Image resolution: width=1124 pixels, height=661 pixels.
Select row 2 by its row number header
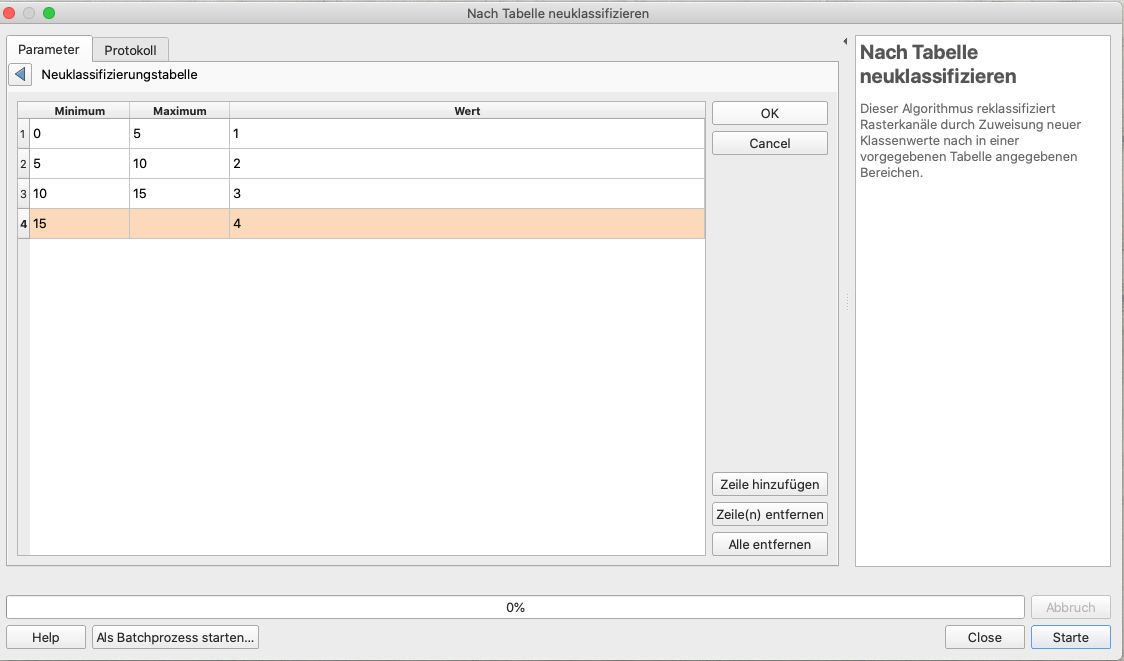23,164
